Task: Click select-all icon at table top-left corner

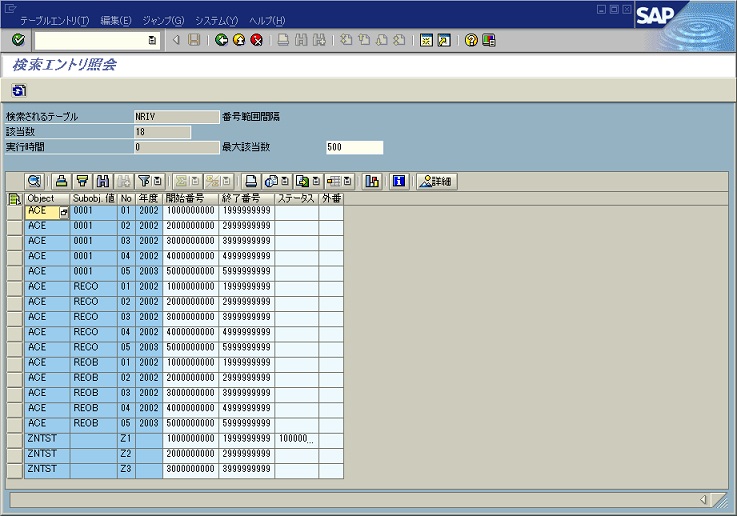Action: (x=14, y=198)
